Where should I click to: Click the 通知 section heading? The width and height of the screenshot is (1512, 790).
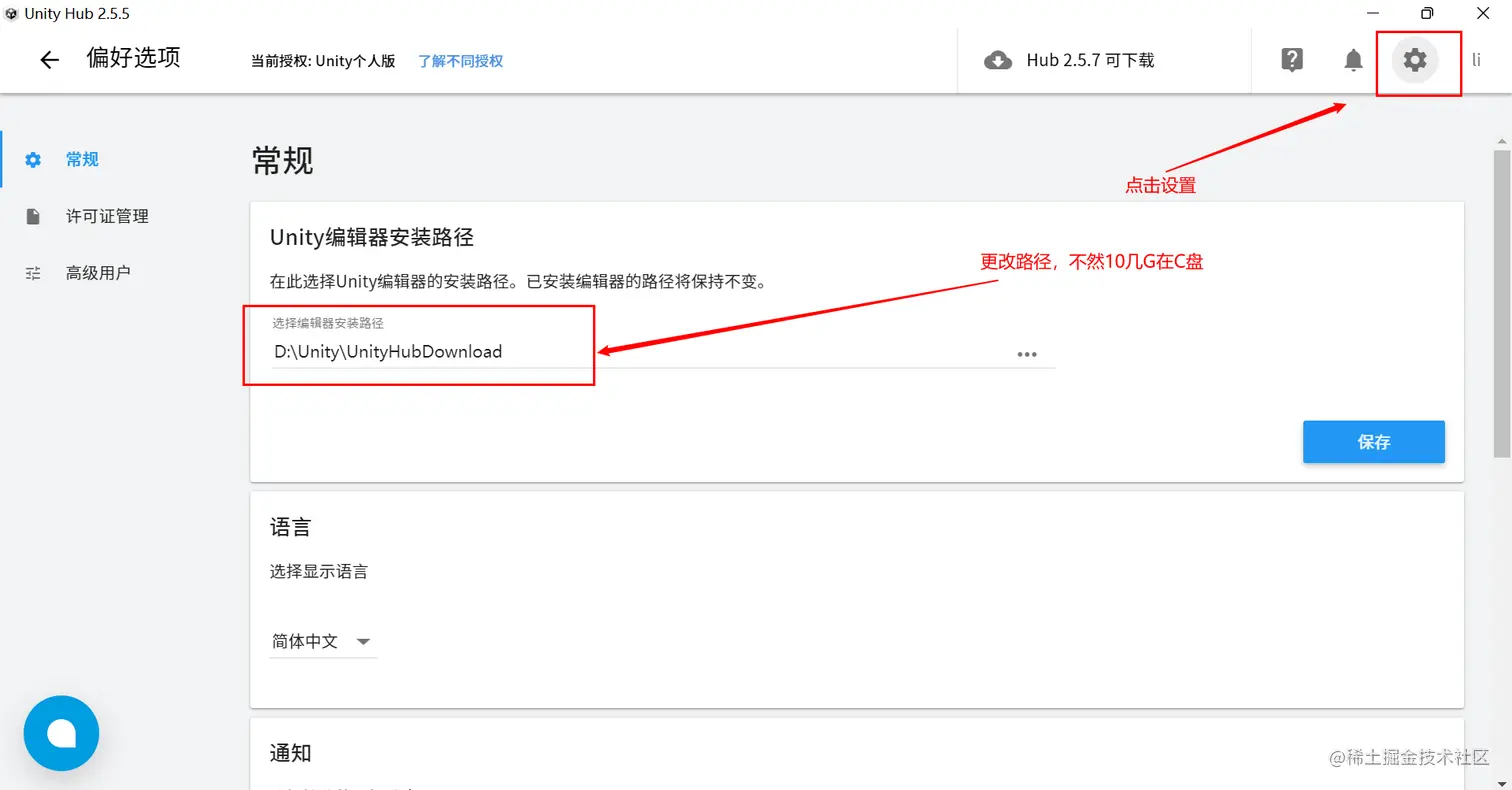coord(291,753)
